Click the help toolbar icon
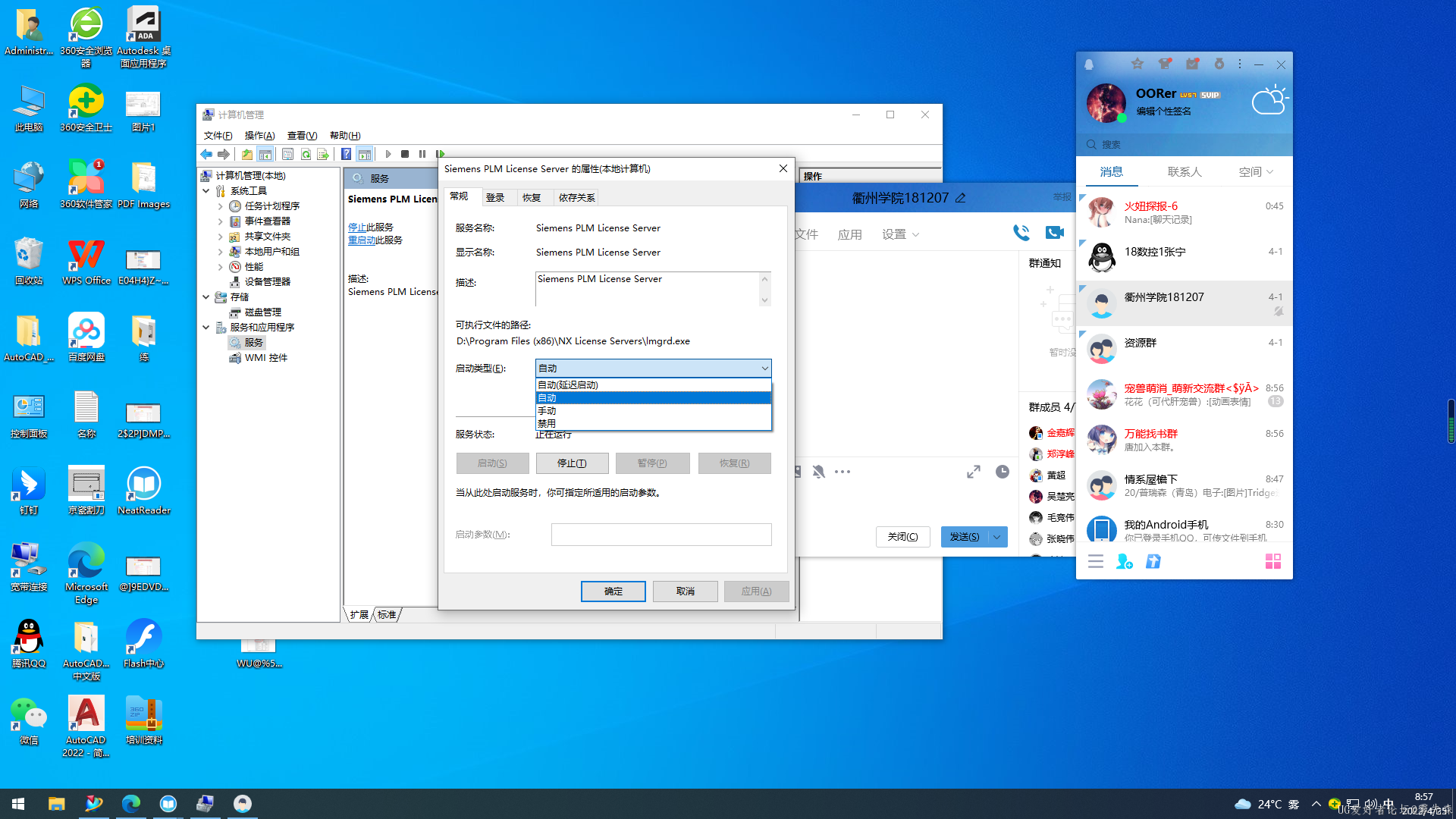The width and height of the screenshot is (1456, 819). coord(346,154)
